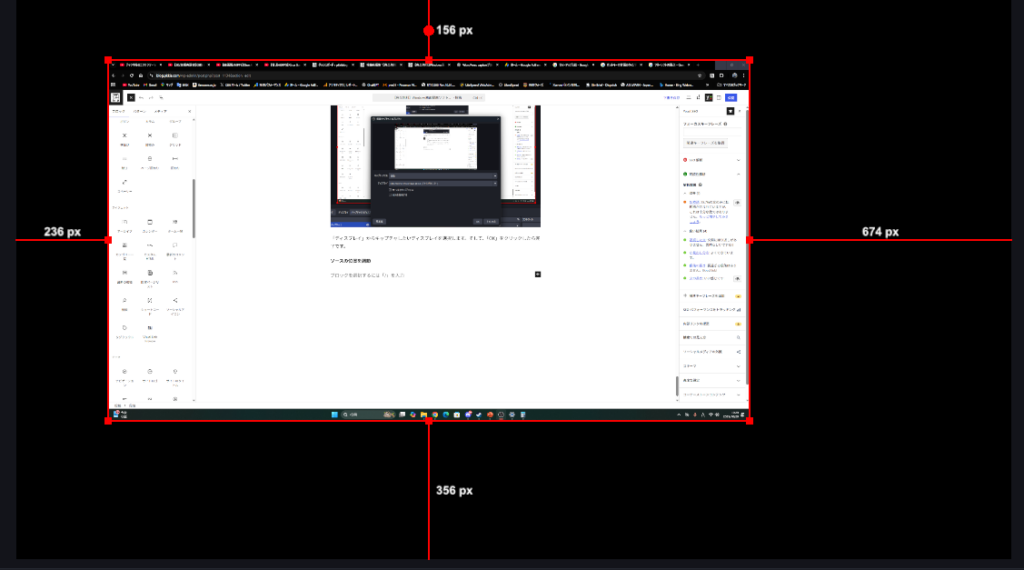Expand the social appearance section

coord(711,352)
